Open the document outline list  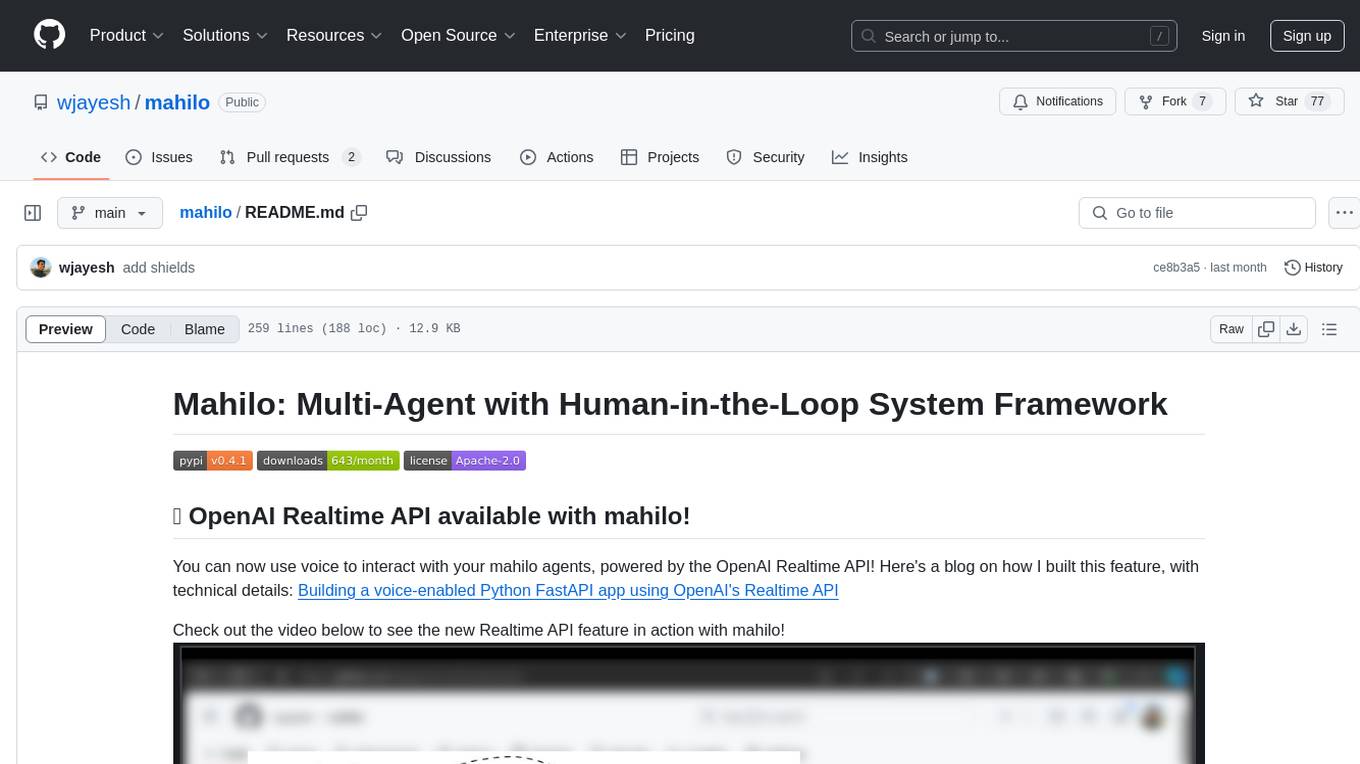1329,329
